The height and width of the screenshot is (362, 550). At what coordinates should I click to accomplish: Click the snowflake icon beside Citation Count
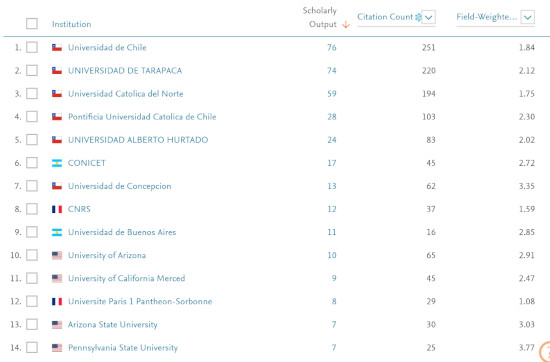418,17
